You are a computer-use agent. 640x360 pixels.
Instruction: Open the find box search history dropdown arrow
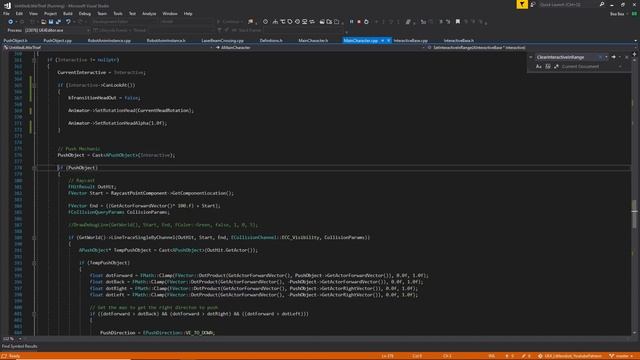pos(606,57)
